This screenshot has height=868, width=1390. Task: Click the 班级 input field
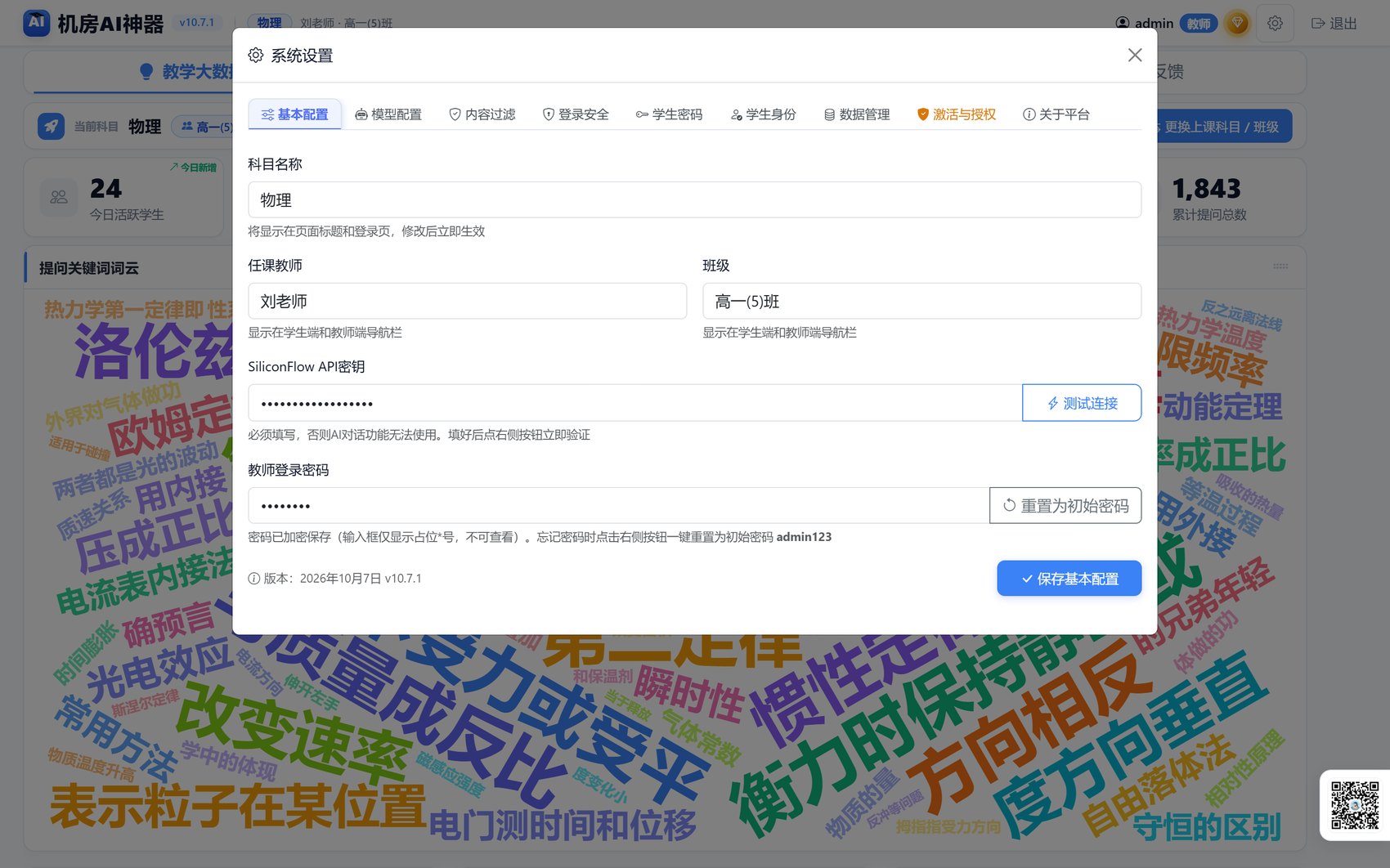[x=921, y=301]
